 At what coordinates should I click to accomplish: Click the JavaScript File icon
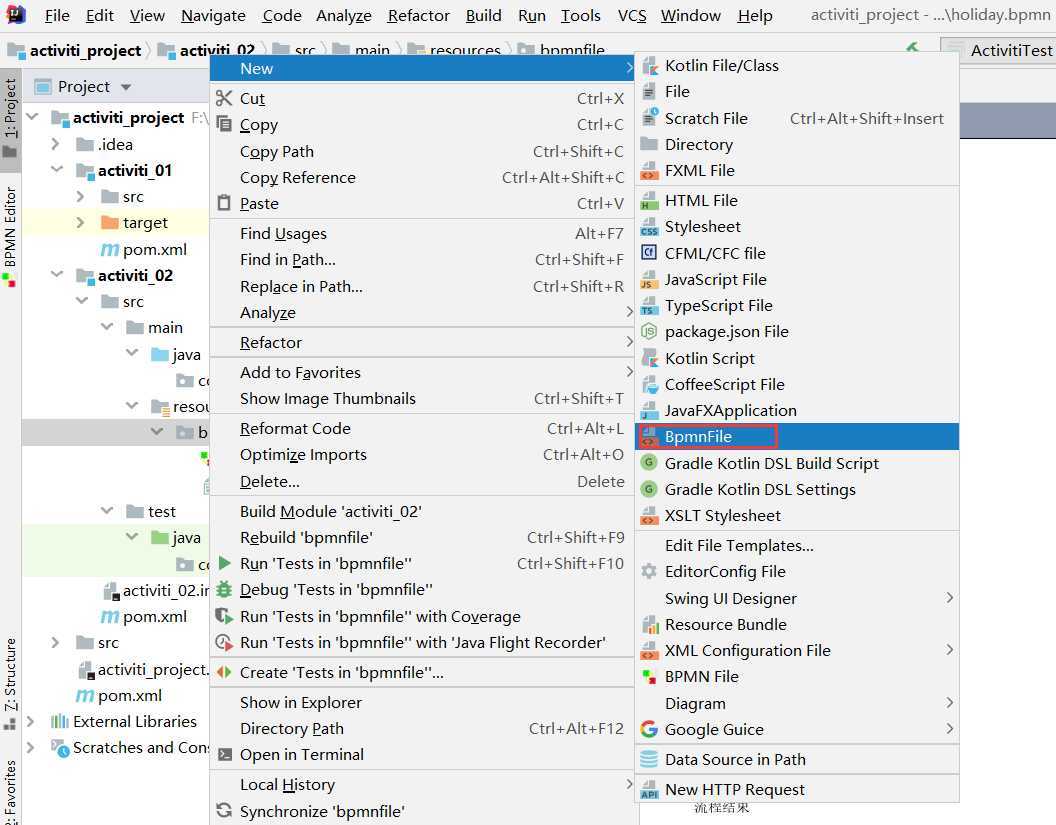(x=649, y=279)
